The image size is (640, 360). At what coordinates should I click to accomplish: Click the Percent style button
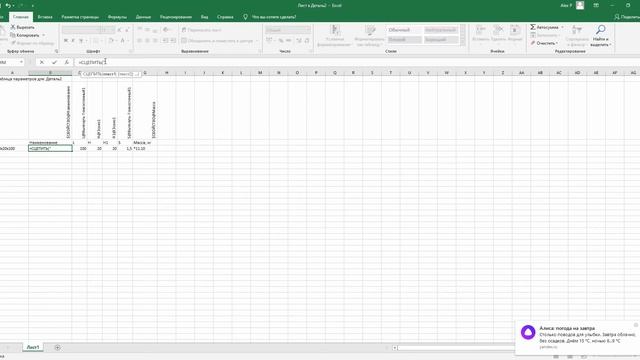pyautogui.click(x=280, y=40)
